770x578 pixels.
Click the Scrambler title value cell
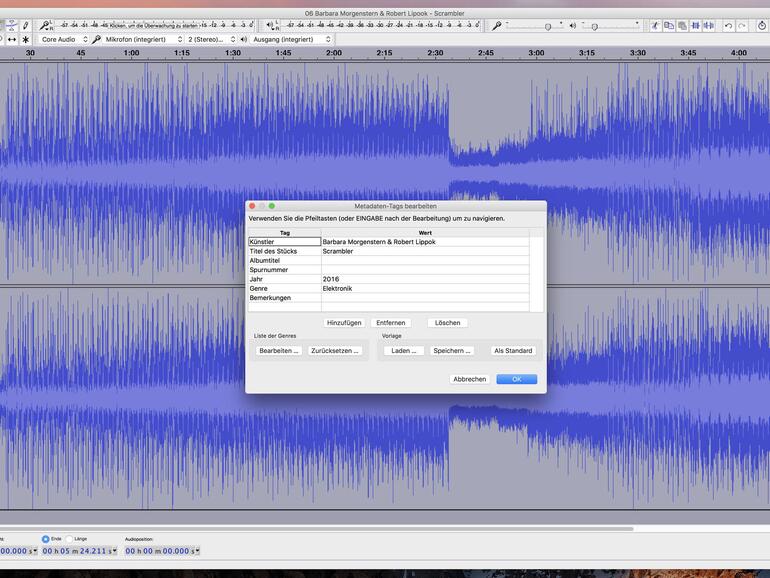tap(425, 251)
